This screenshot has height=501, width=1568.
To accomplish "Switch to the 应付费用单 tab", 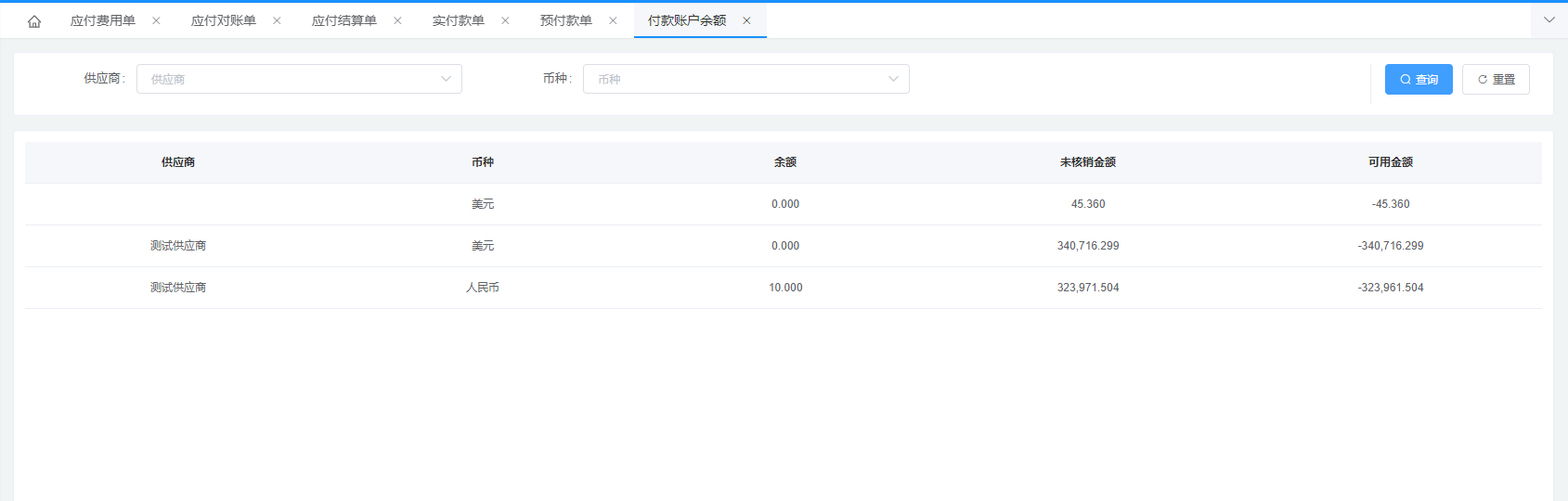I will [x=103, y=20].
